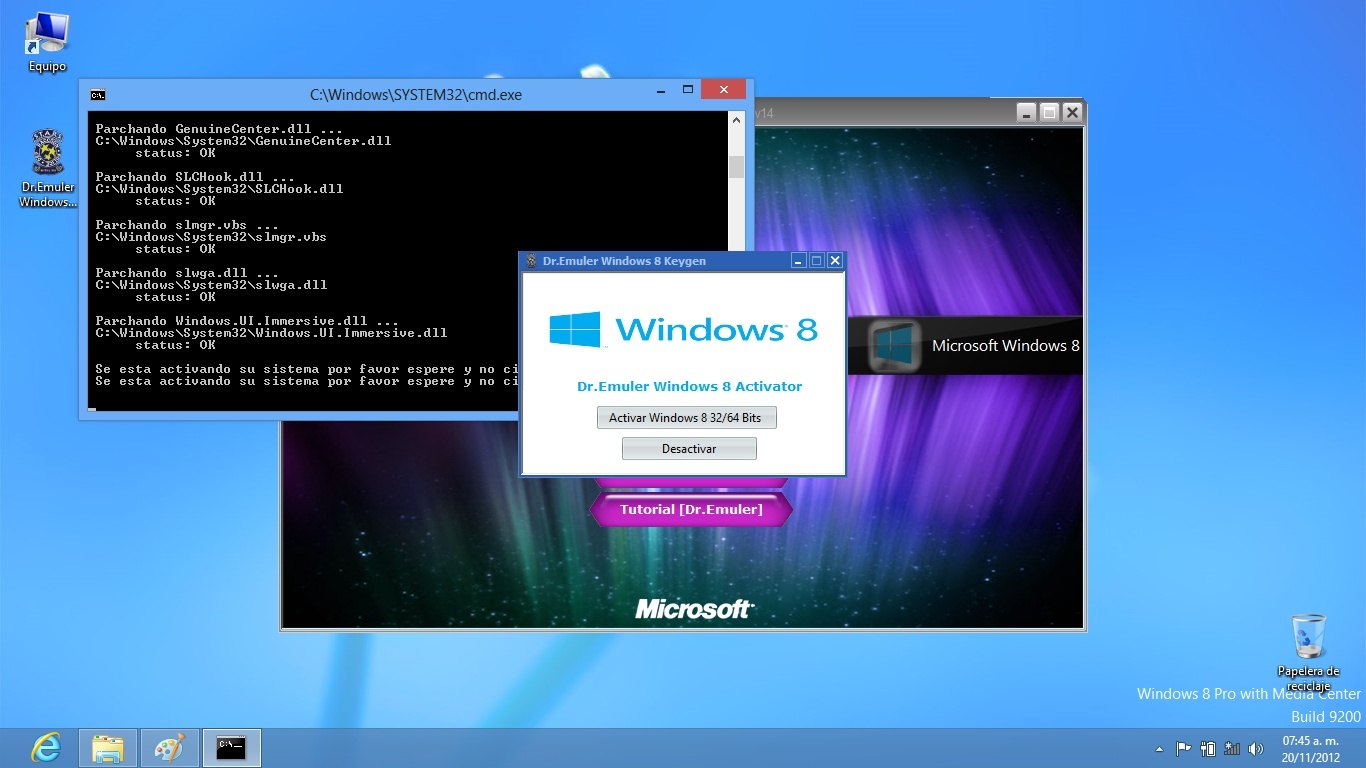Click the Microsoft Windows 8 banner icon
The height and width of the screenshot is (768, 1366).
[894, 346]
